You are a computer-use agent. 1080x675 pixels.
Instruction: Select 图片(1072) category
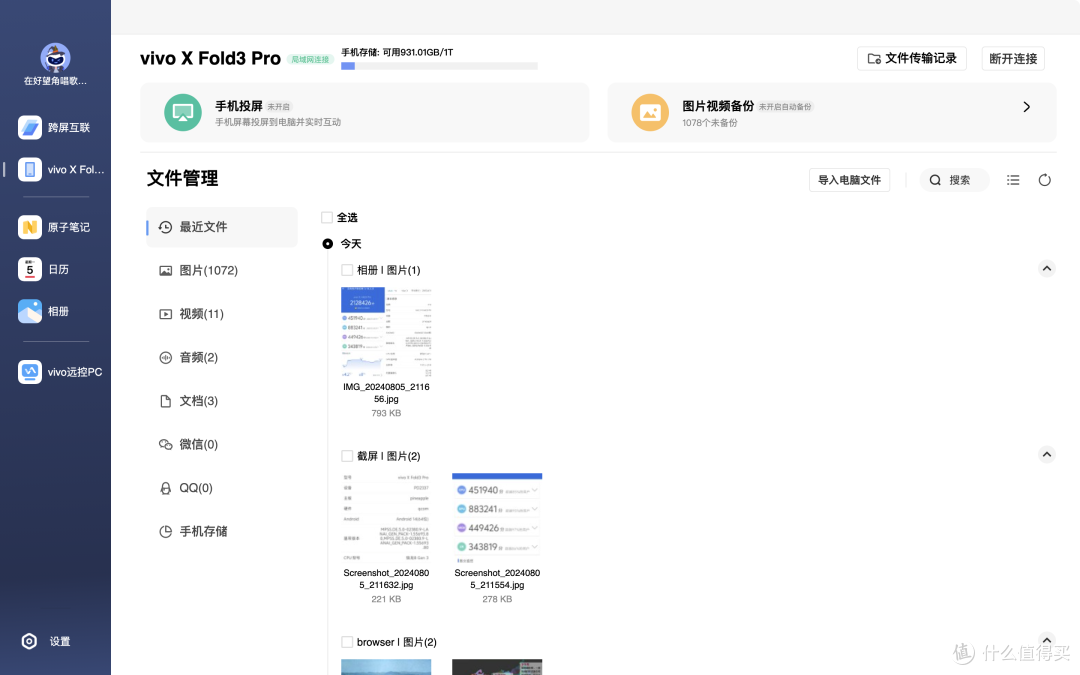pos(222,271)
